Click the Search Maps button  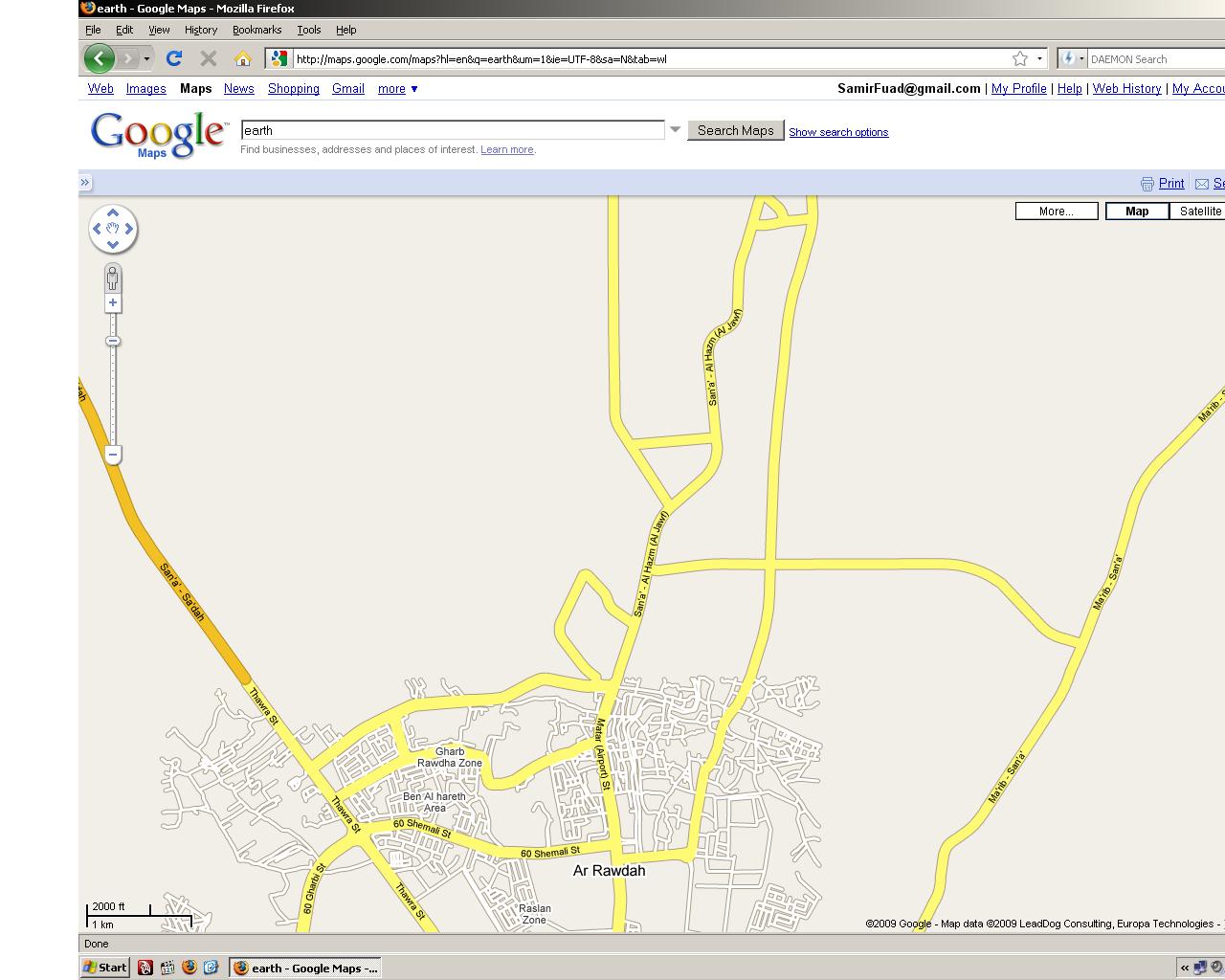[x=736, y=130]
